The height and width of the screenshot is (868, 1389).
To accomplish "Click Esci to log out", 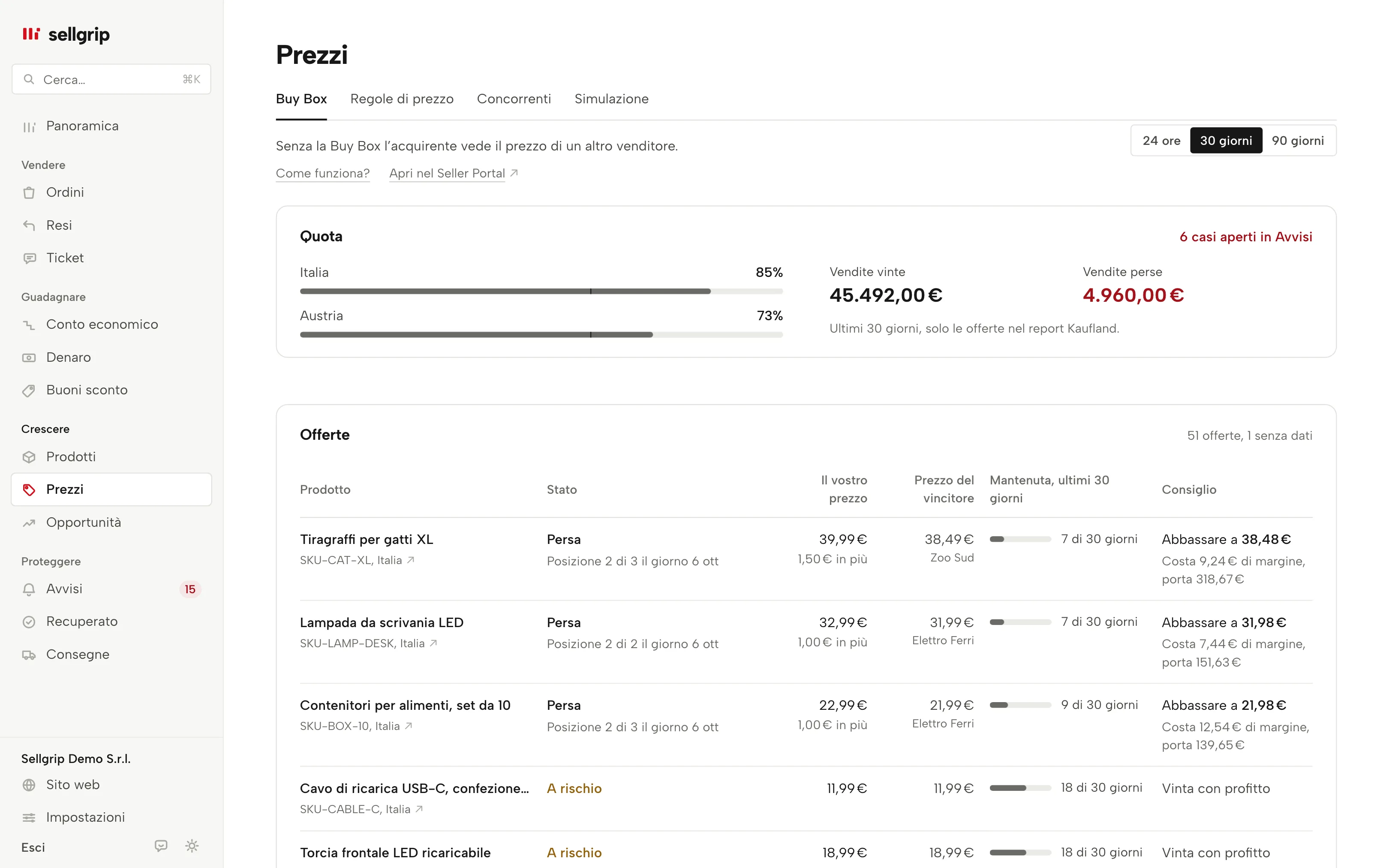I will 33,847.
